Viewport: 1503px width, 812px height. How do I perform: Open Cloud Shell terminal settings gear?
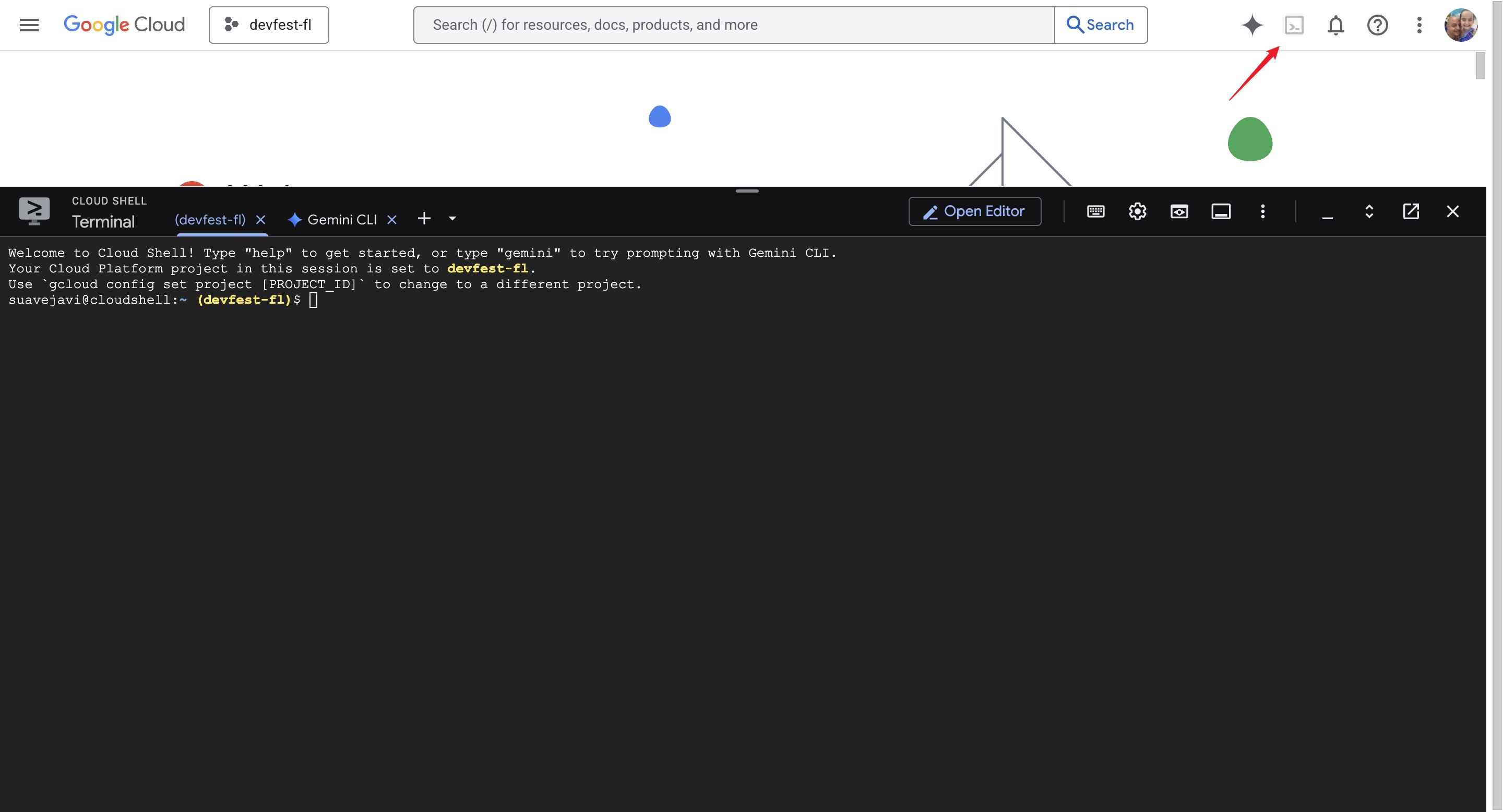1137,211
